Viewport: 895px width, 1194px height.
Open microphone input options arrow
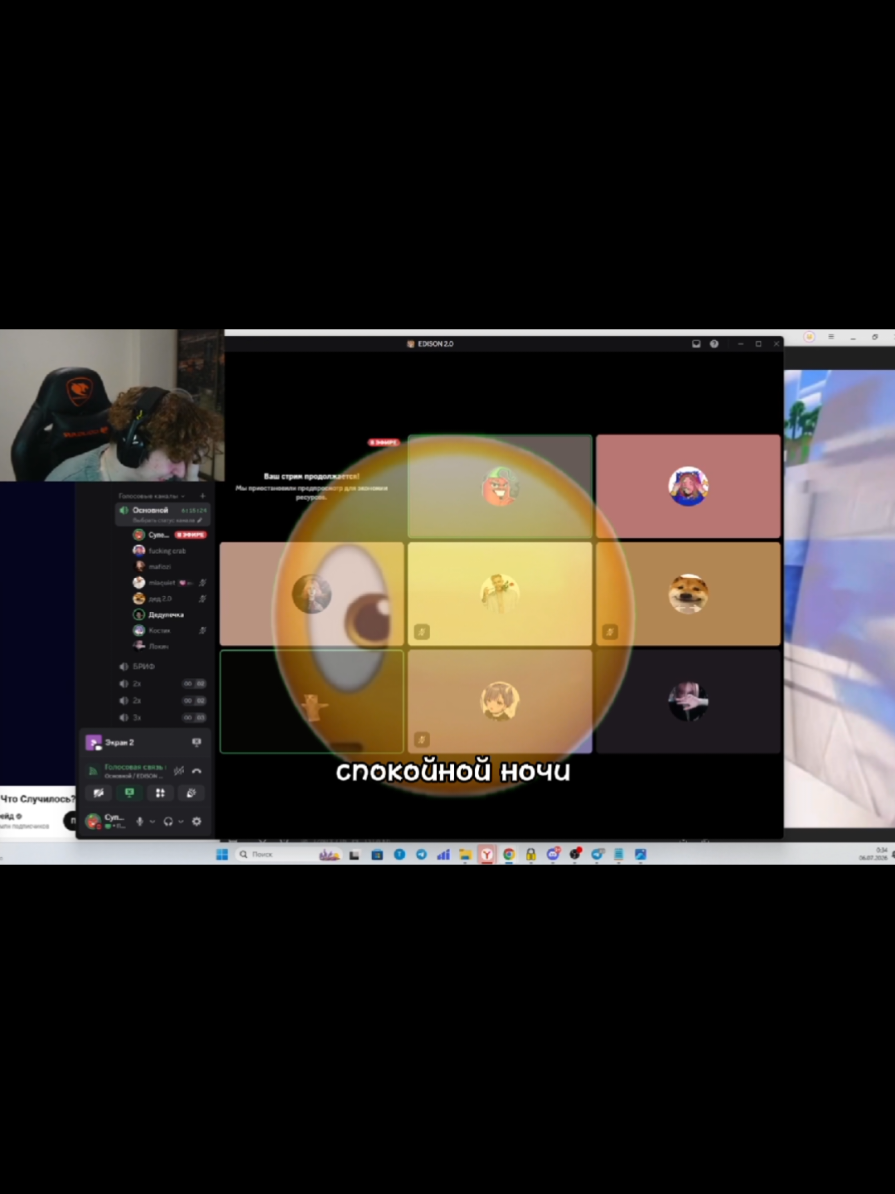[152, 822]
